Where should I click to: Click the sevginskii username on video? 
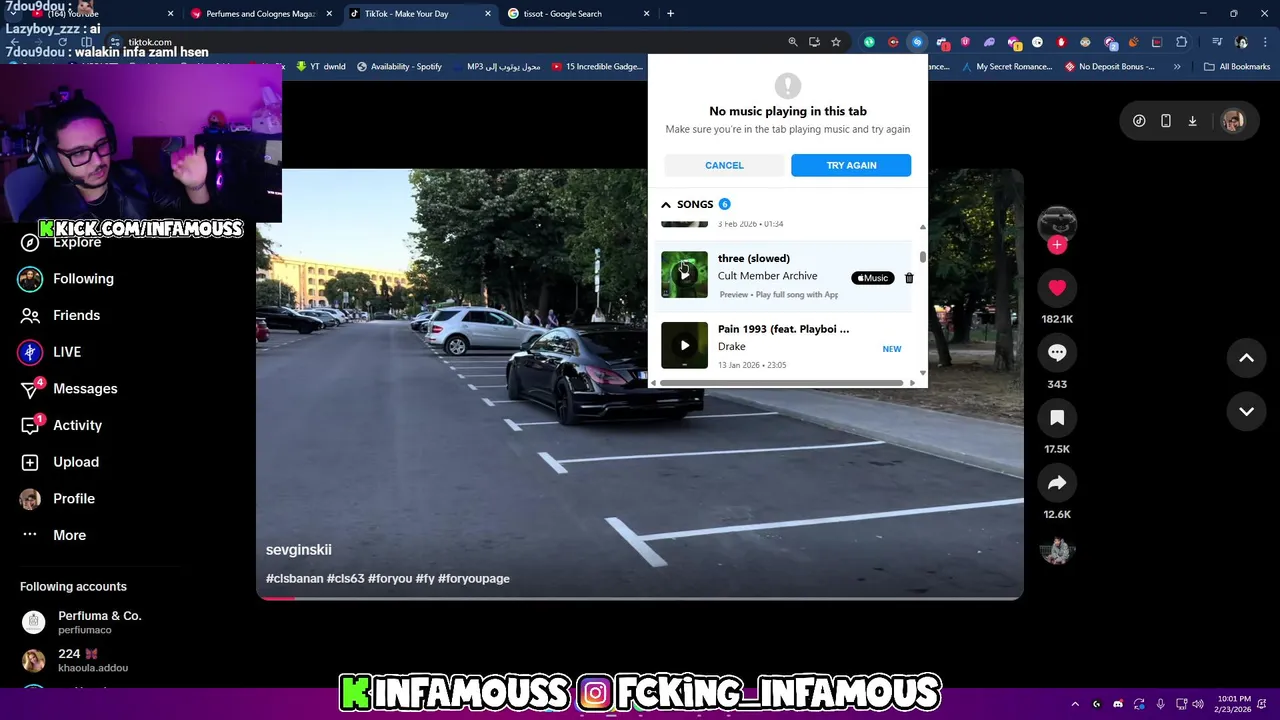click(298, 550)
